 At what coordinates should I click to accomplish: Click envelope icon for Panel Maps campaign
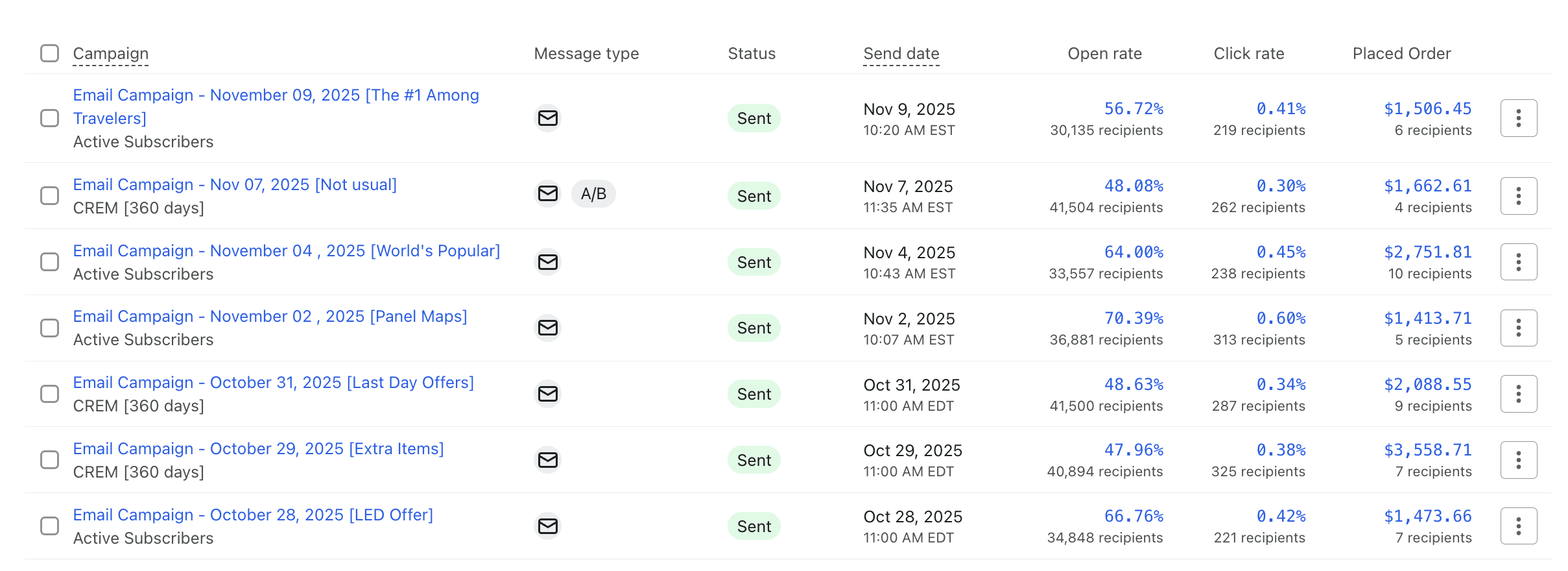[548, 328]
